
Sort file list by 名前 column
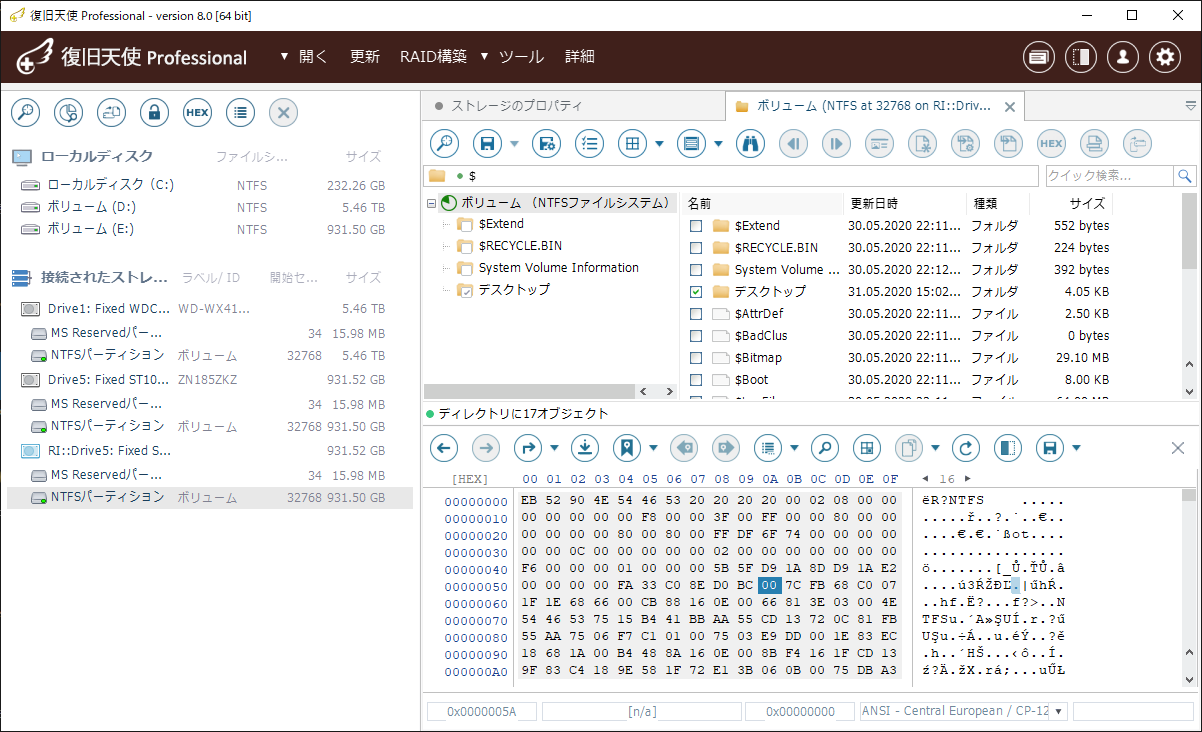point(762,203)
